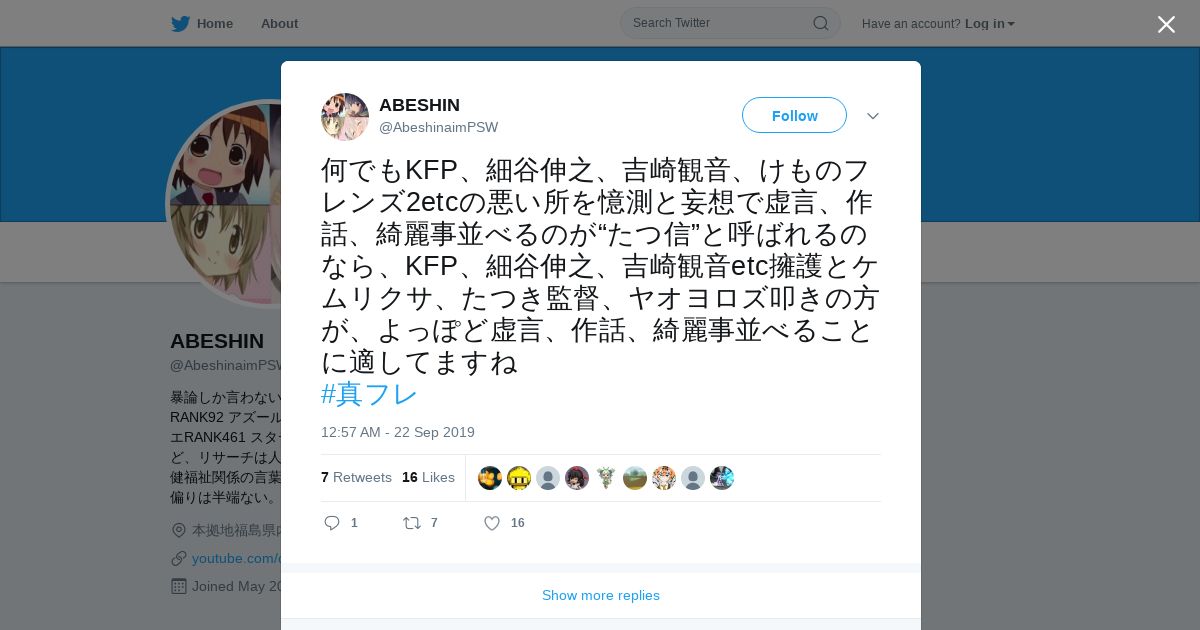1200x630 pixels.
Task: Open ABESHIN's avatar in tweet header
Action: [x=345, y=117]
